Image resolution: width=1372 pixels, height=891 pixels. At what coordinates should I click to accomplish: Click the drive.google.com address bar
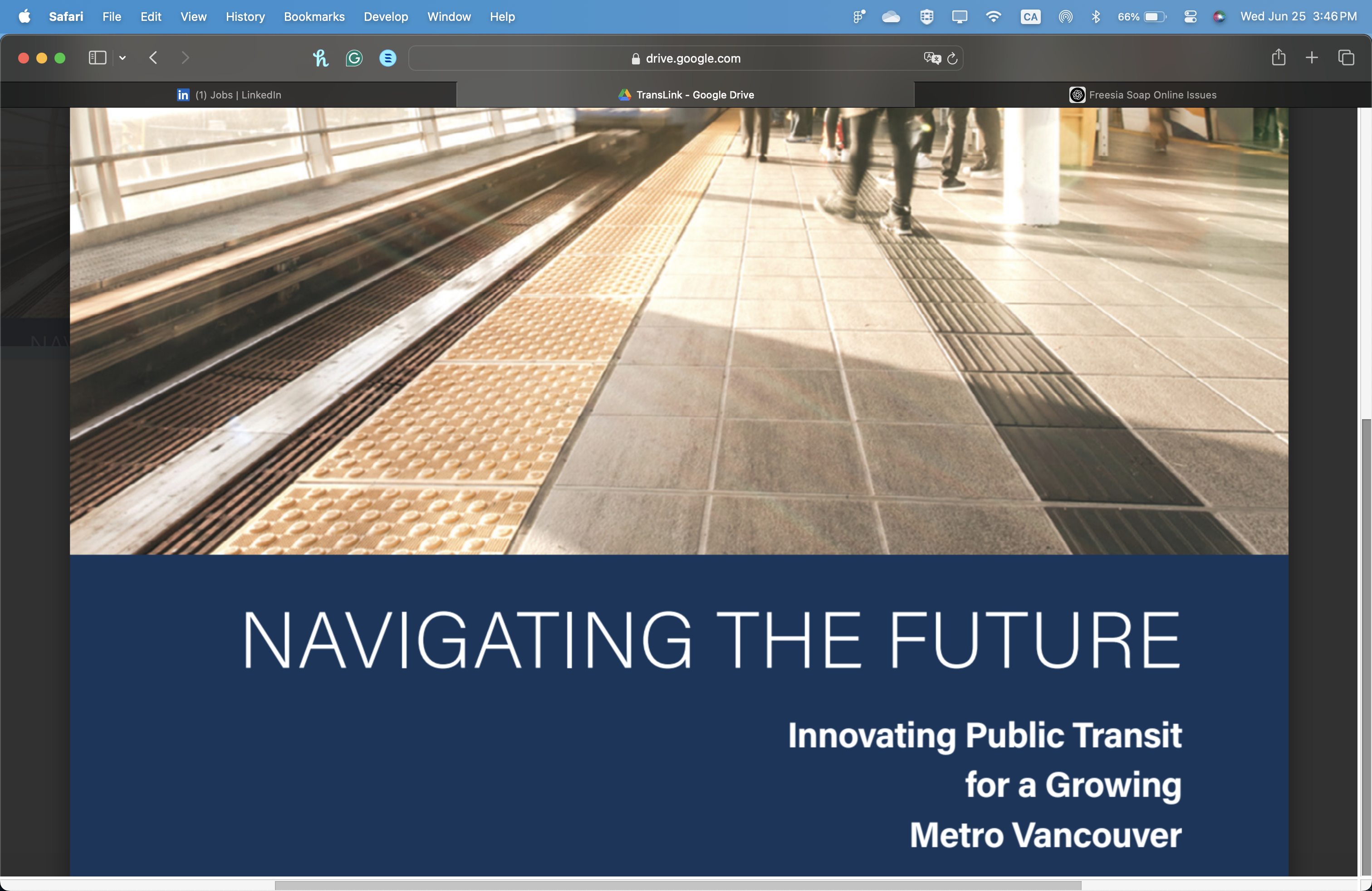(686, 58)
